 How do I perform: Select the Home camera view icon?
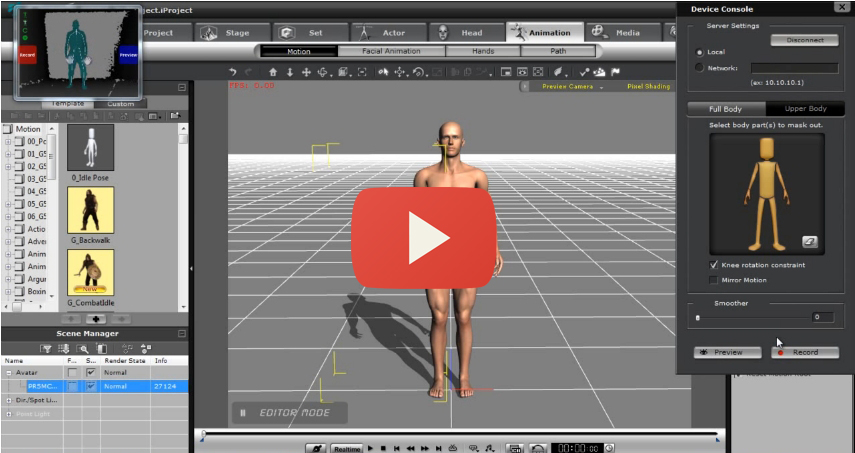coord(273,72)
